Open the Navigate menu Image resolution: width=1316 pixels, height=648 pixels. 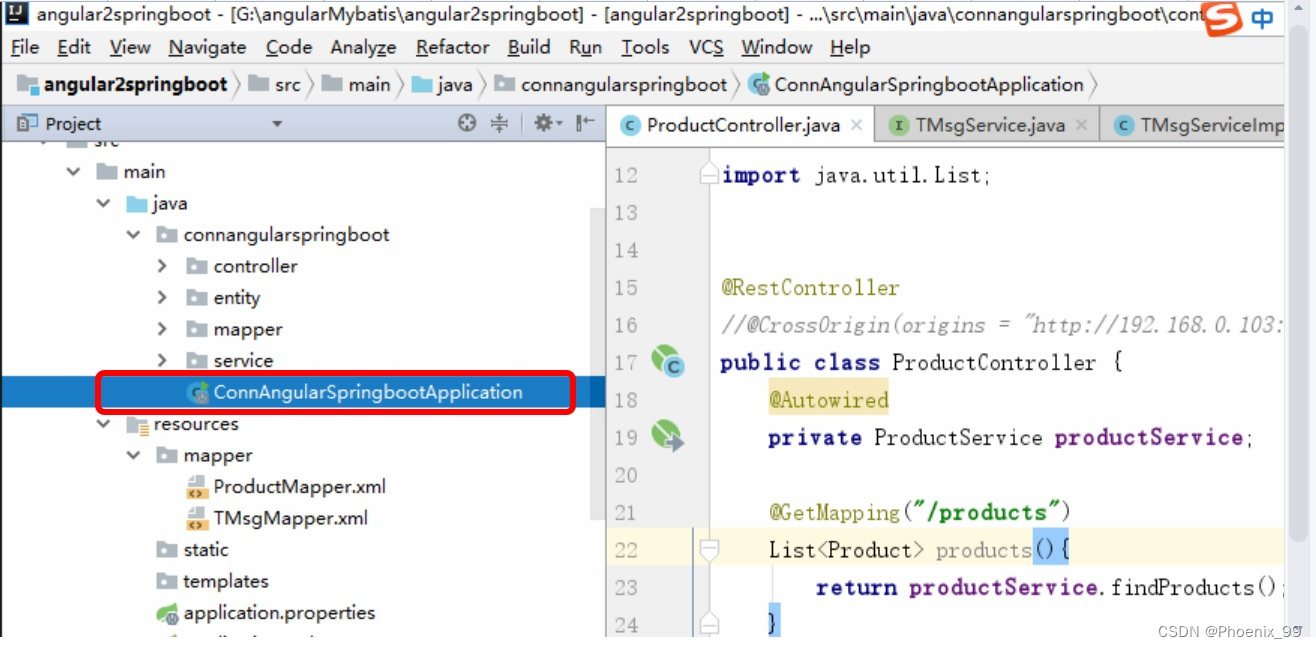click(x=207, y=47)
